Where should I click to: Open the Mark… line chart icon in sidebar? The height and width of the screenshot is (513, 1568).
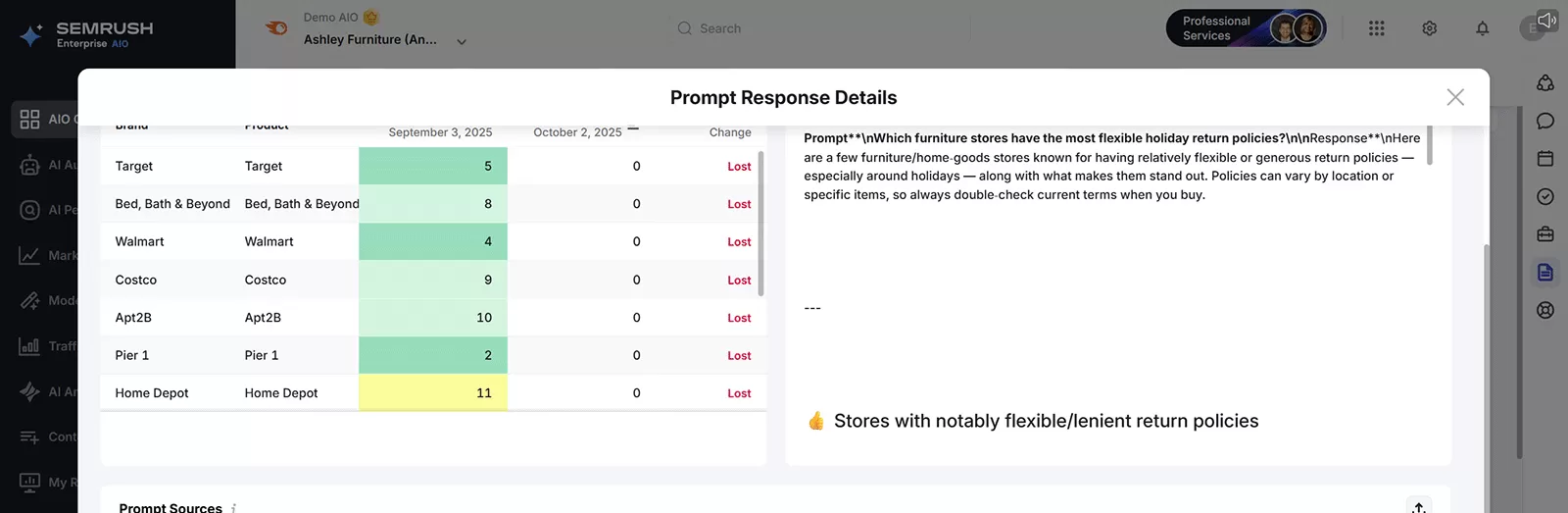pyautogui.click(x=30, y=255)
